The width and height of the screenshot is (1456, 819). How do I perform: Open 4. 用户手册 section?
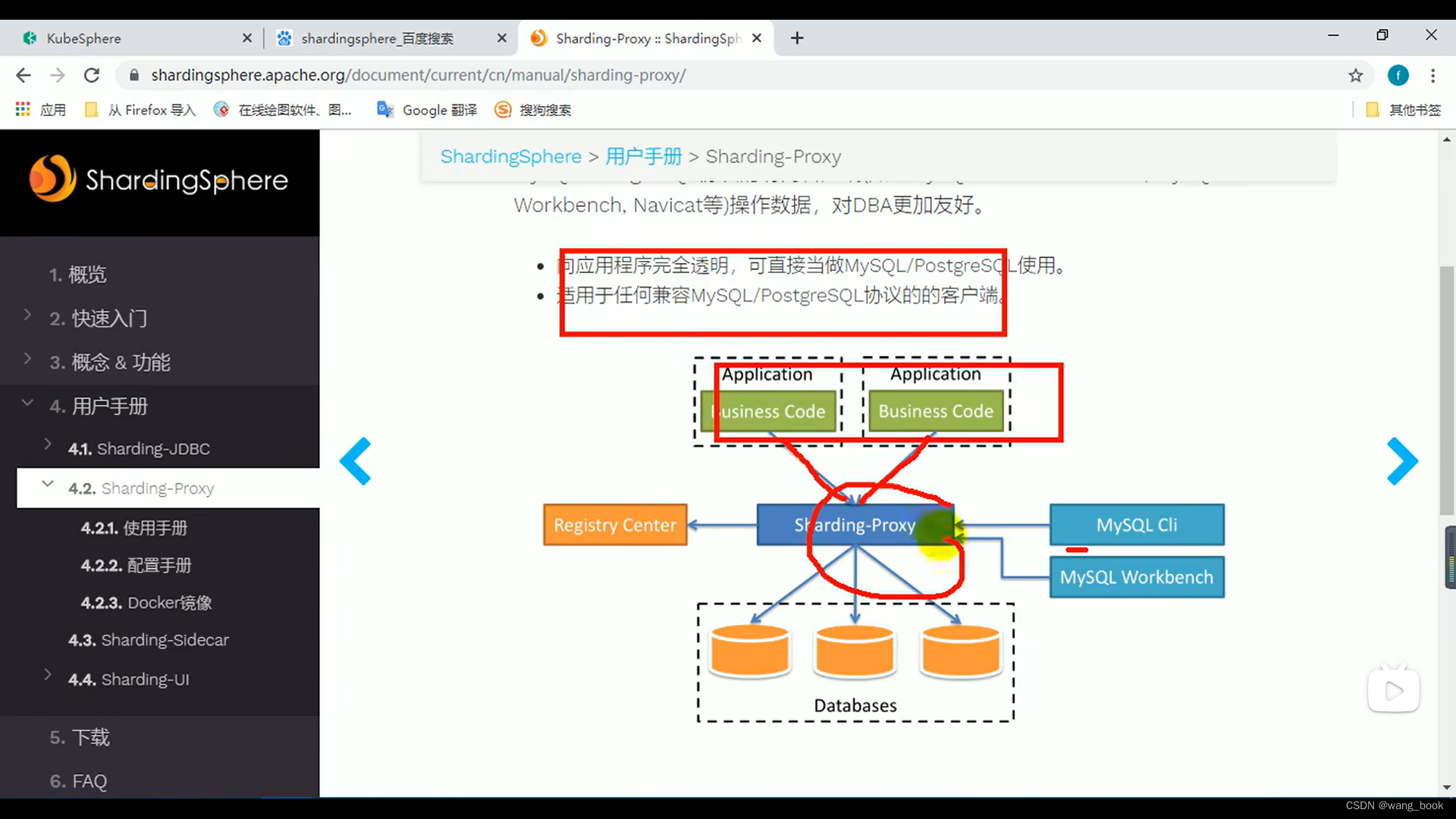click(99, 406)
